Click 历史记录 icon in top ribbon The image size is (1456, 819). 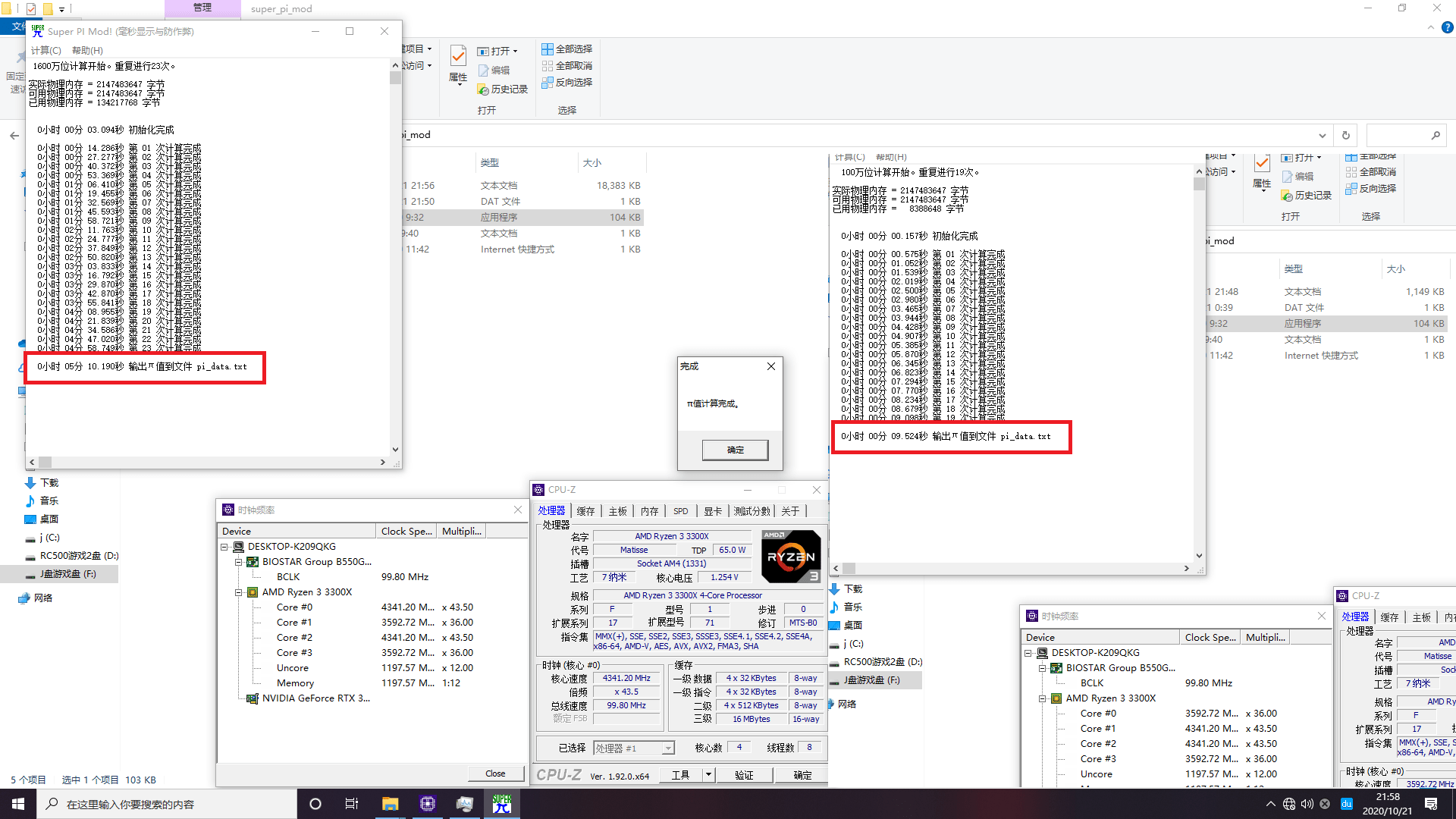483,89
